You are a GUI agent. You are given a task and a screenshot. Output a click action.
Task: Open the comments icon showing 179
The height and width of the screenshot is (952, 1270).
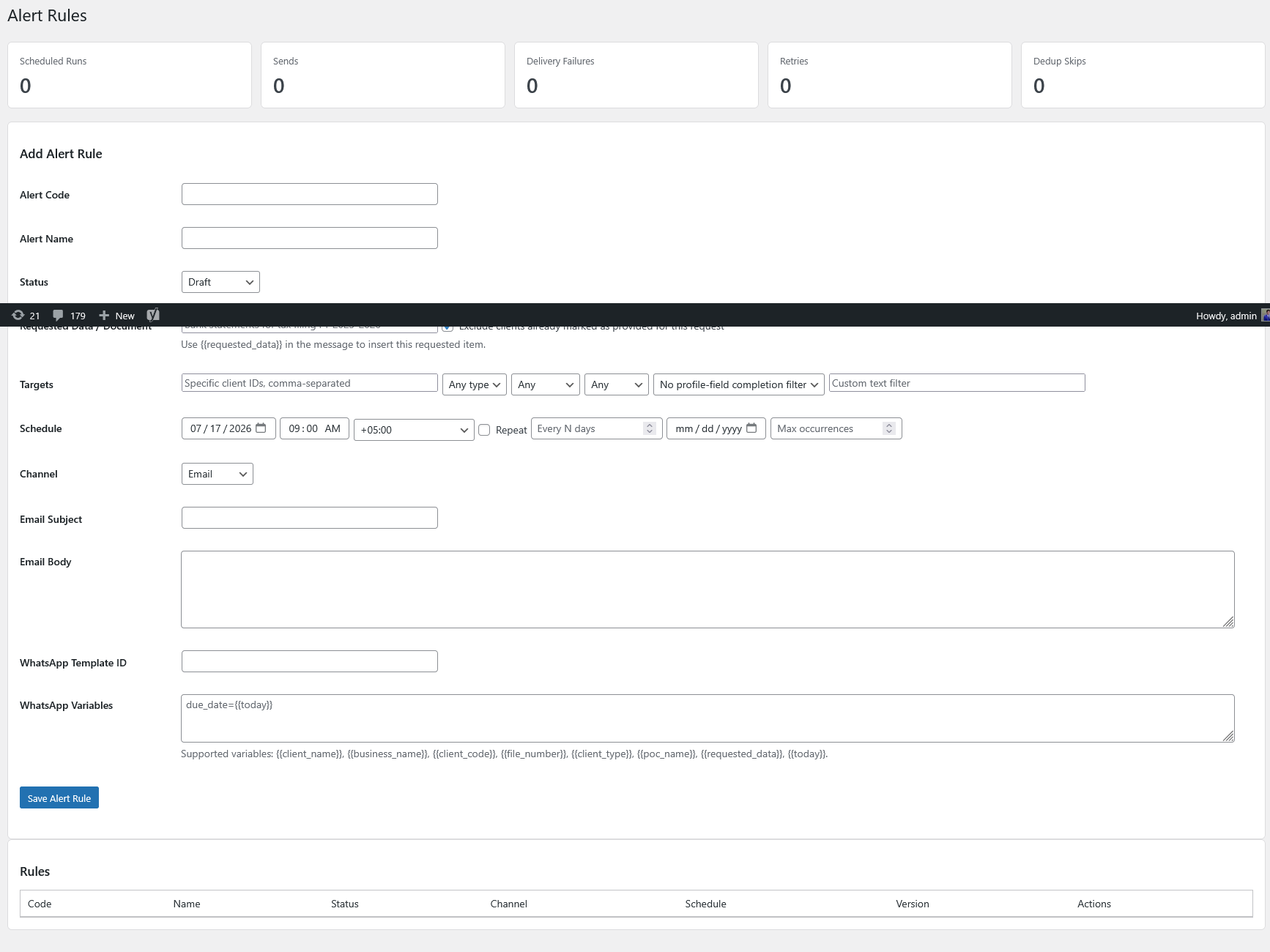(70, 316)
